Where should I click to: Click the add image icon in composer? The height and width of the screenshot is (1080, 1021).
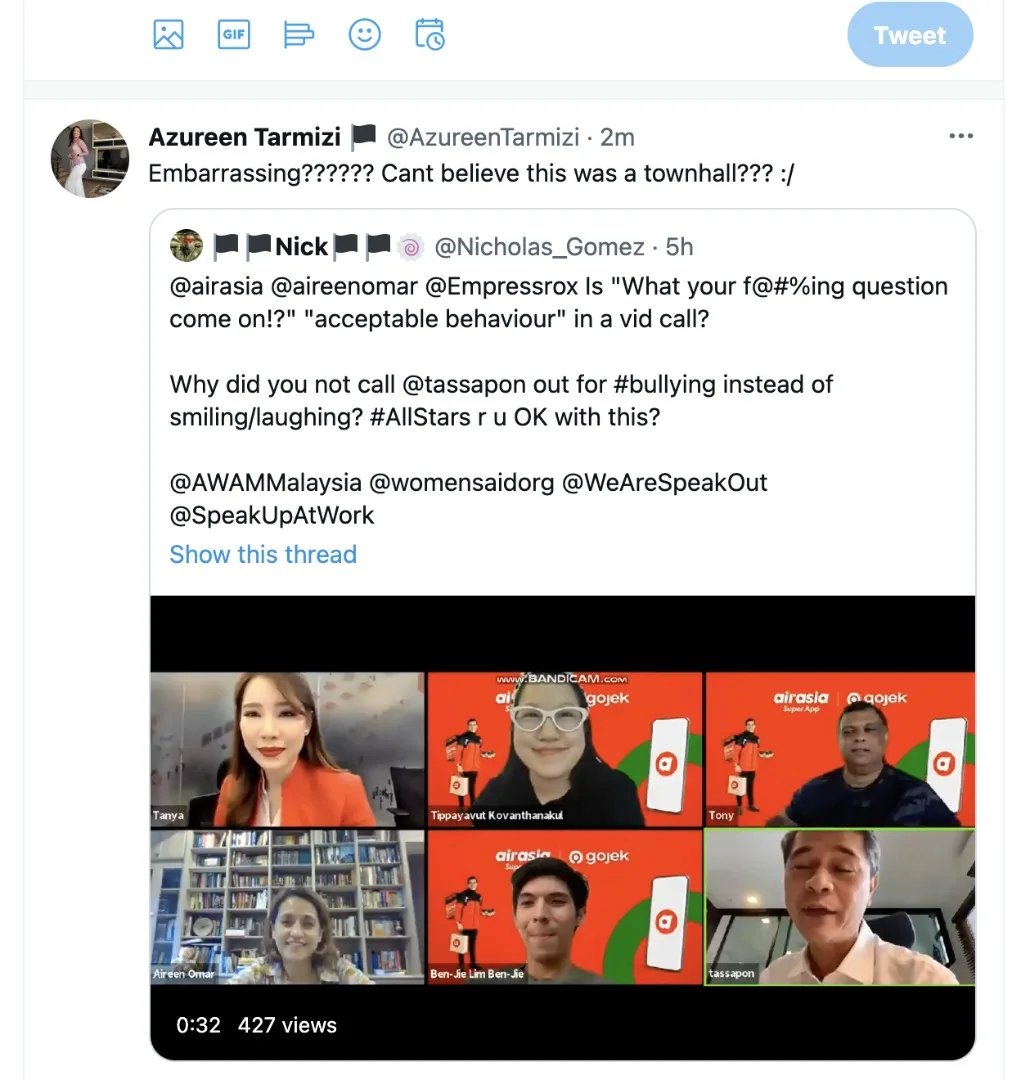click(x=168, y=35)
